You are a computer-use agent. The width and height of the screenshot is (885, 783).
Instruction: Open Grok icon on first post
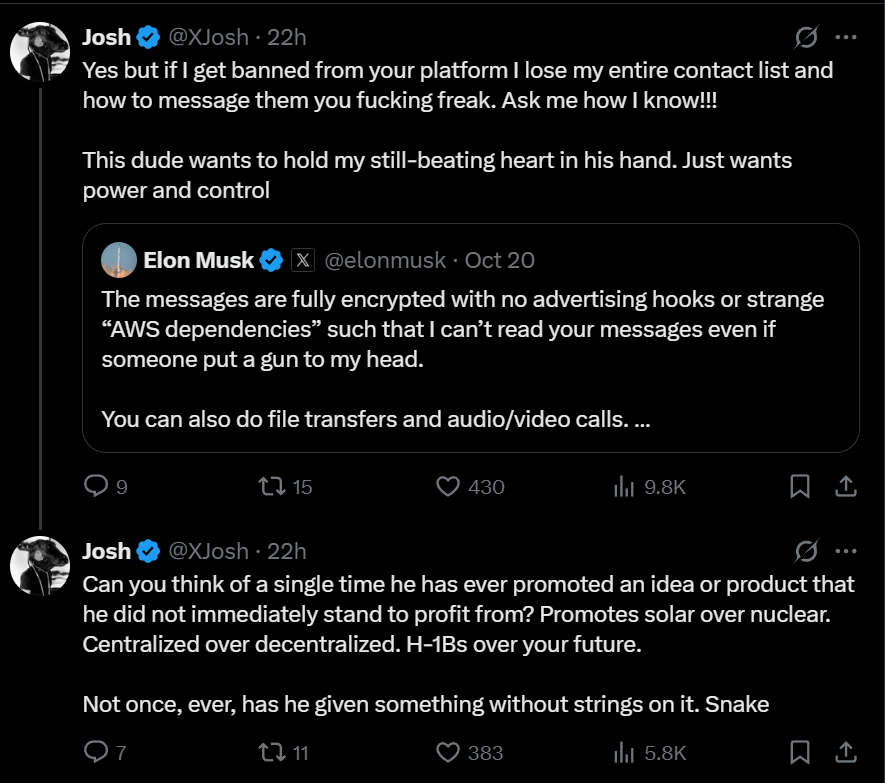[x=805, y=38]
